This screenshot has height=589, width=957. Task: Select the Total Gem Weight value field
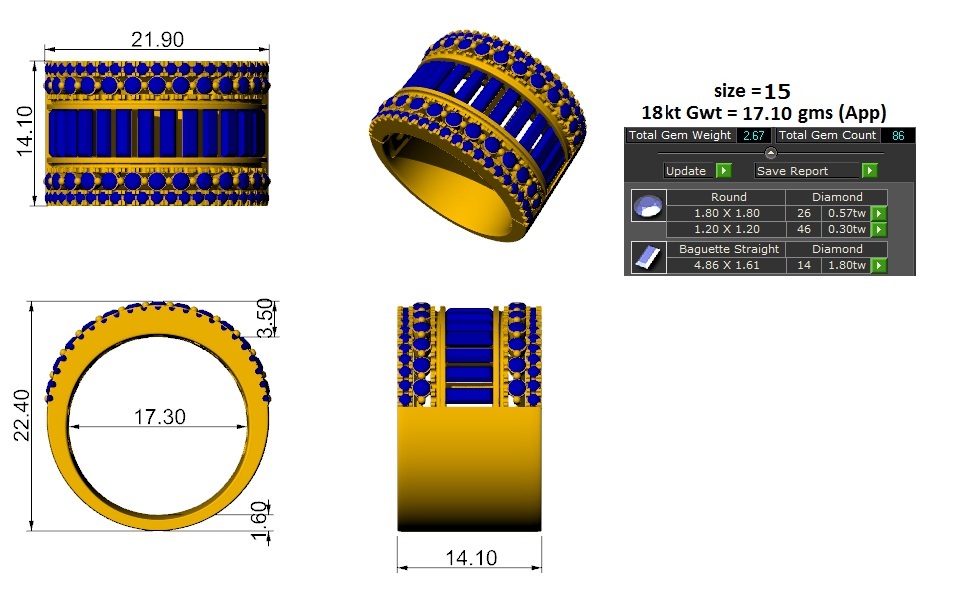coord(754,136)
